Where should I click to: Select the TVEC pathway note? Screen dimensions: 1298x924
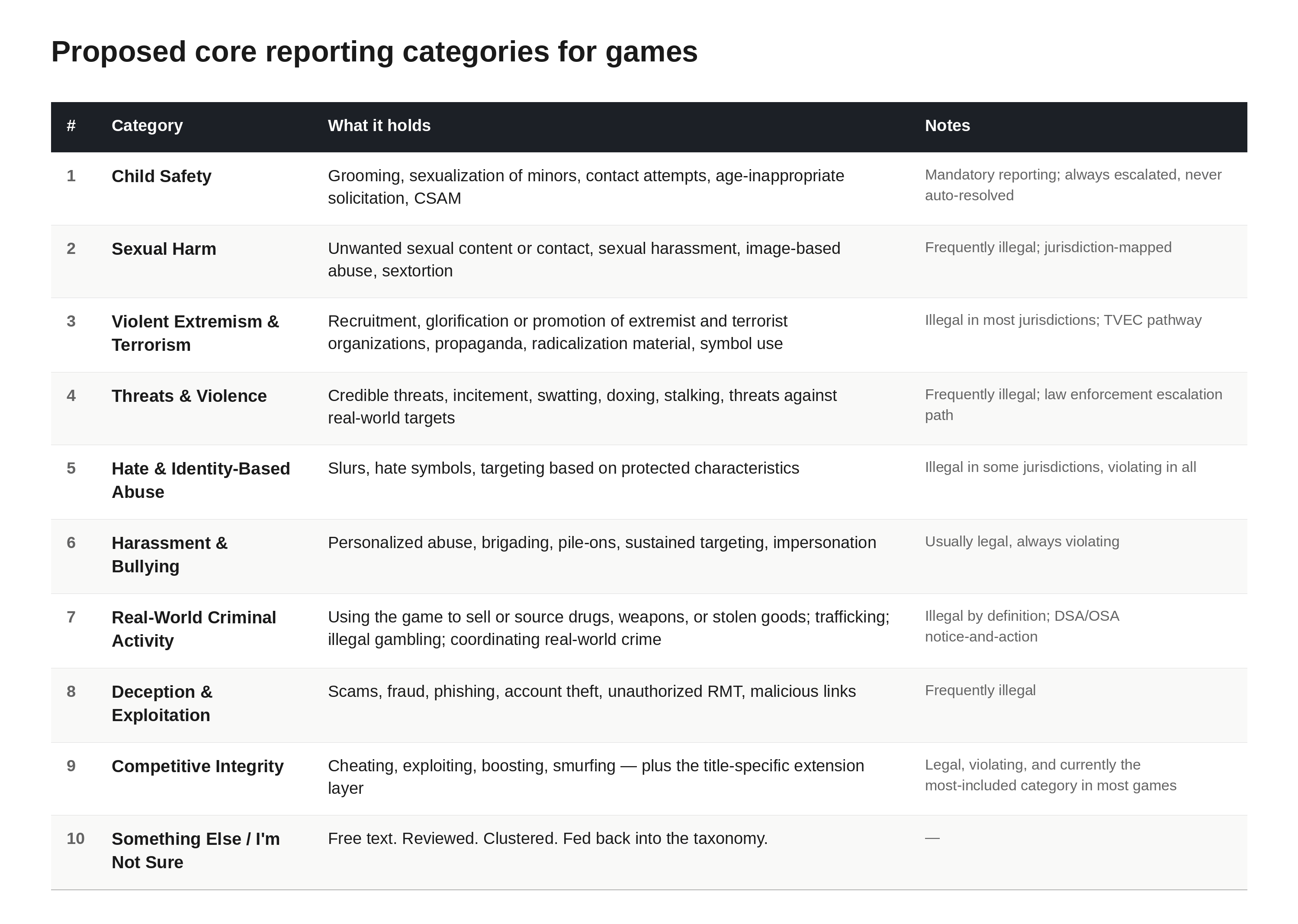(x=1063, y=320)
